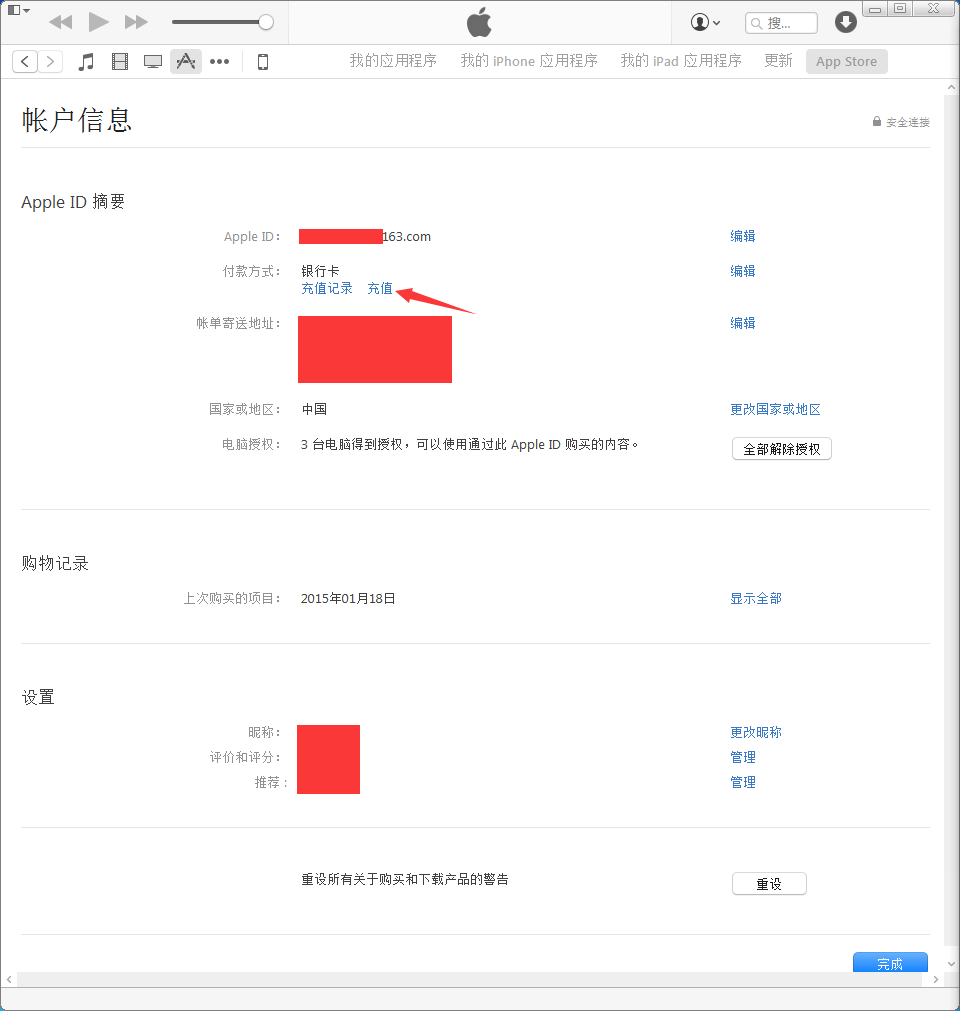This screenshot has width=960, height=1011.
Task: Click the Apple logo in header
Action: tap(479, 23)
